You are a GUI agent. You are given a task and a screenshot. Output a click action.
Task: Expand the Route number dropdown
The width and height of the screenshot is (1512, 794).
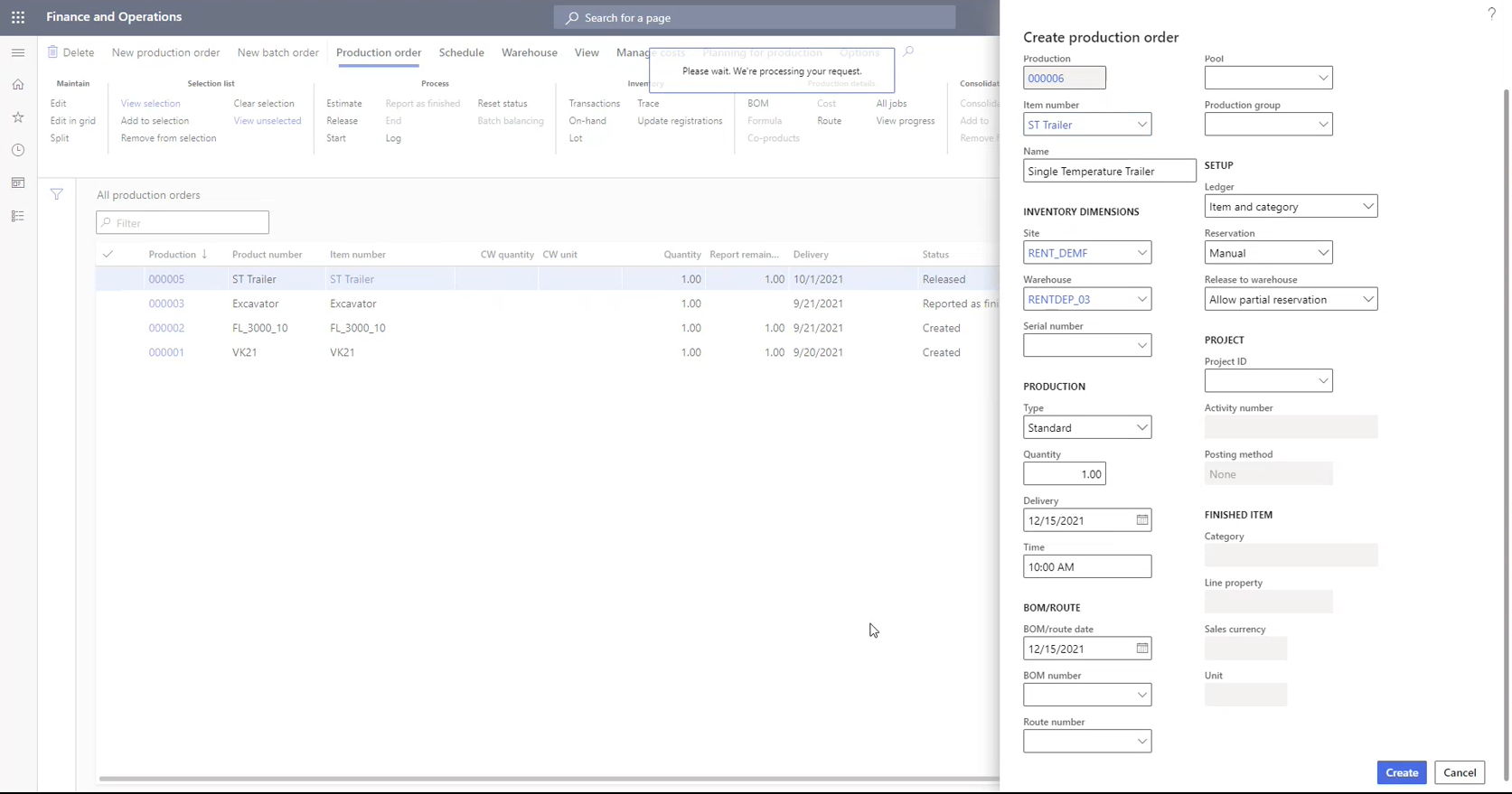pyautogui.click(x=1142, y=742)
